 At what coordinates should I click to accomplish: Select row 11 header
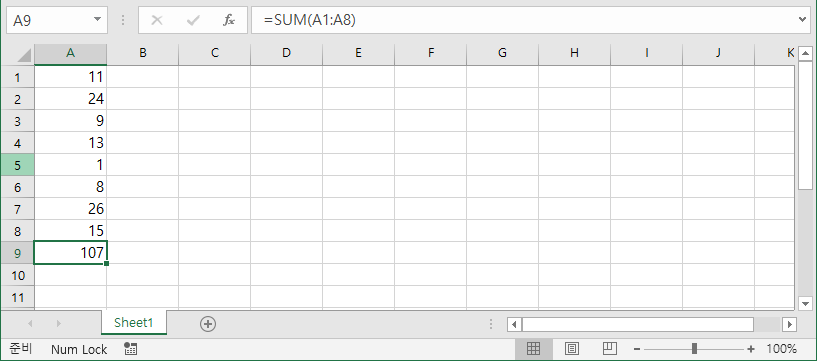pos(18,297)
